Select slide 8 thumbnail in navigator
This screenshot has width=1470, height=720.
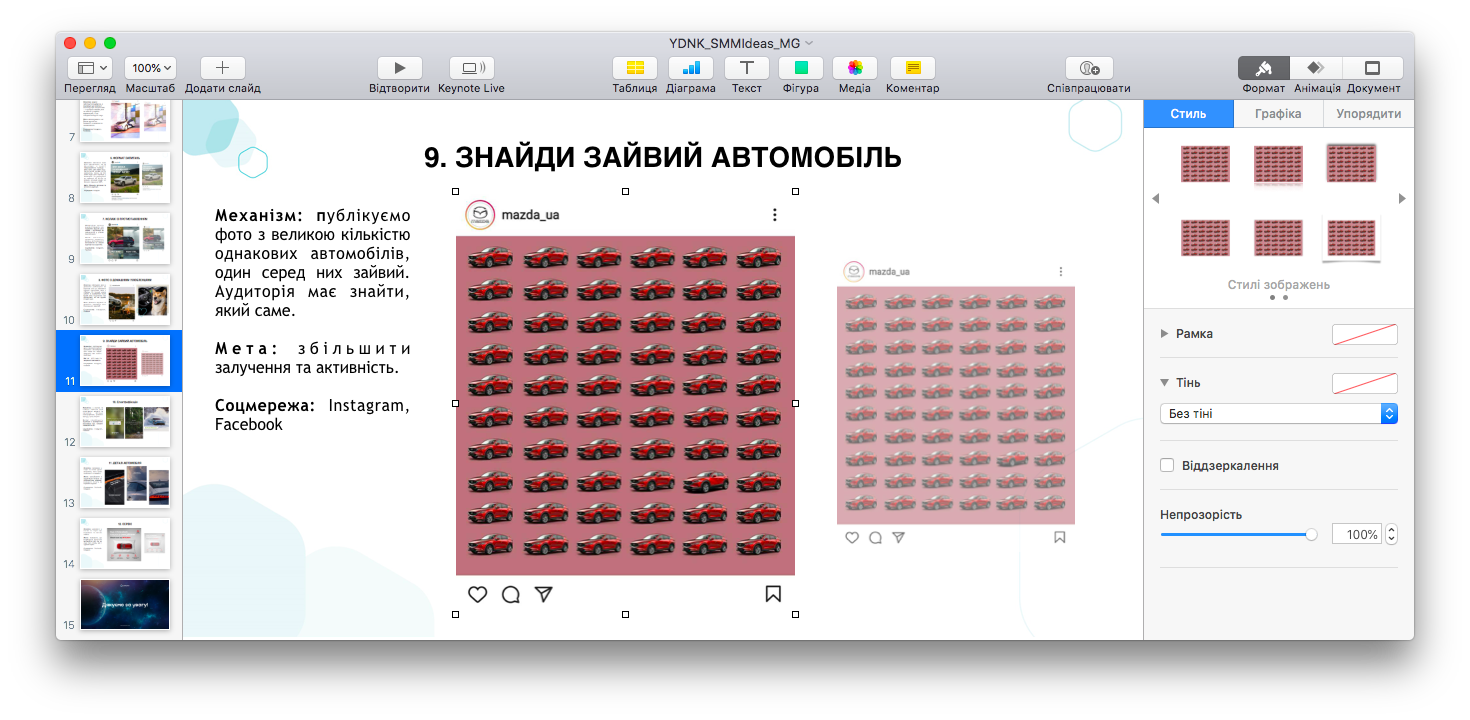(125, 177)
